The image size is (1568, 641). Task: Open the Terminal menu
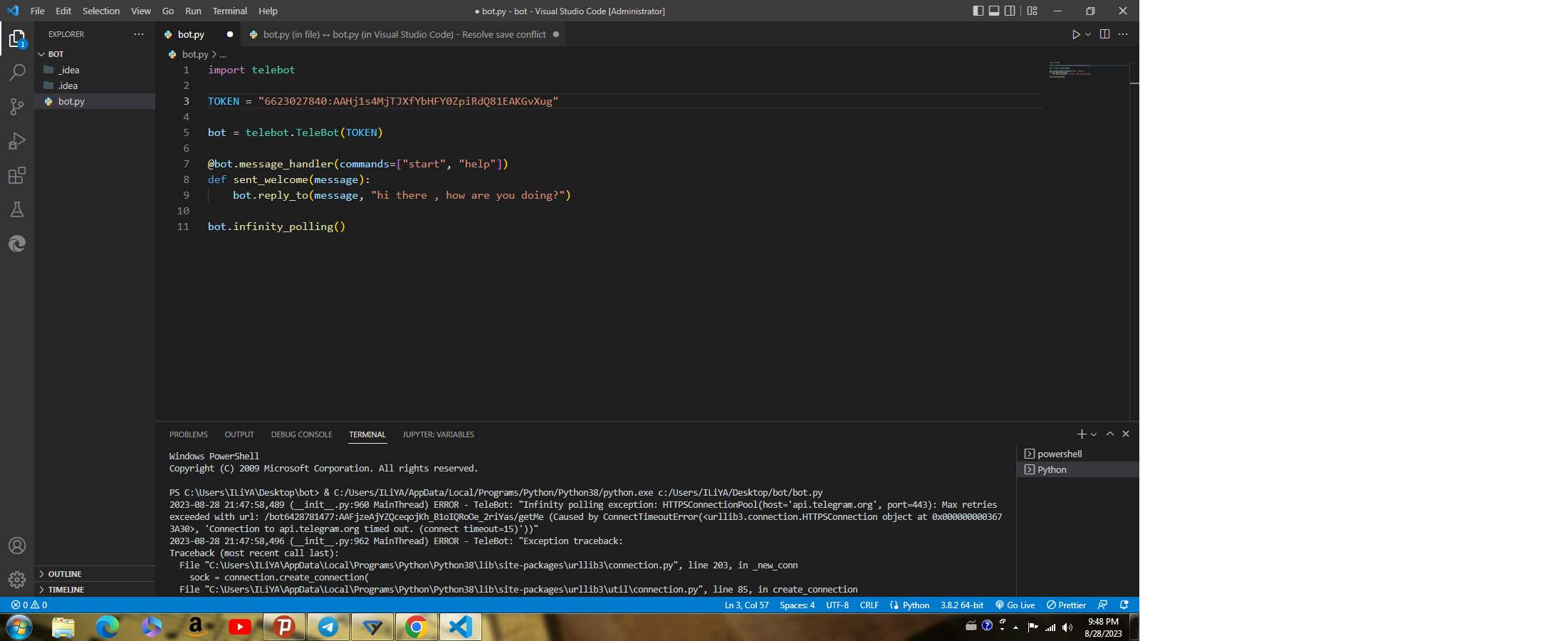[x=229, y=11]
